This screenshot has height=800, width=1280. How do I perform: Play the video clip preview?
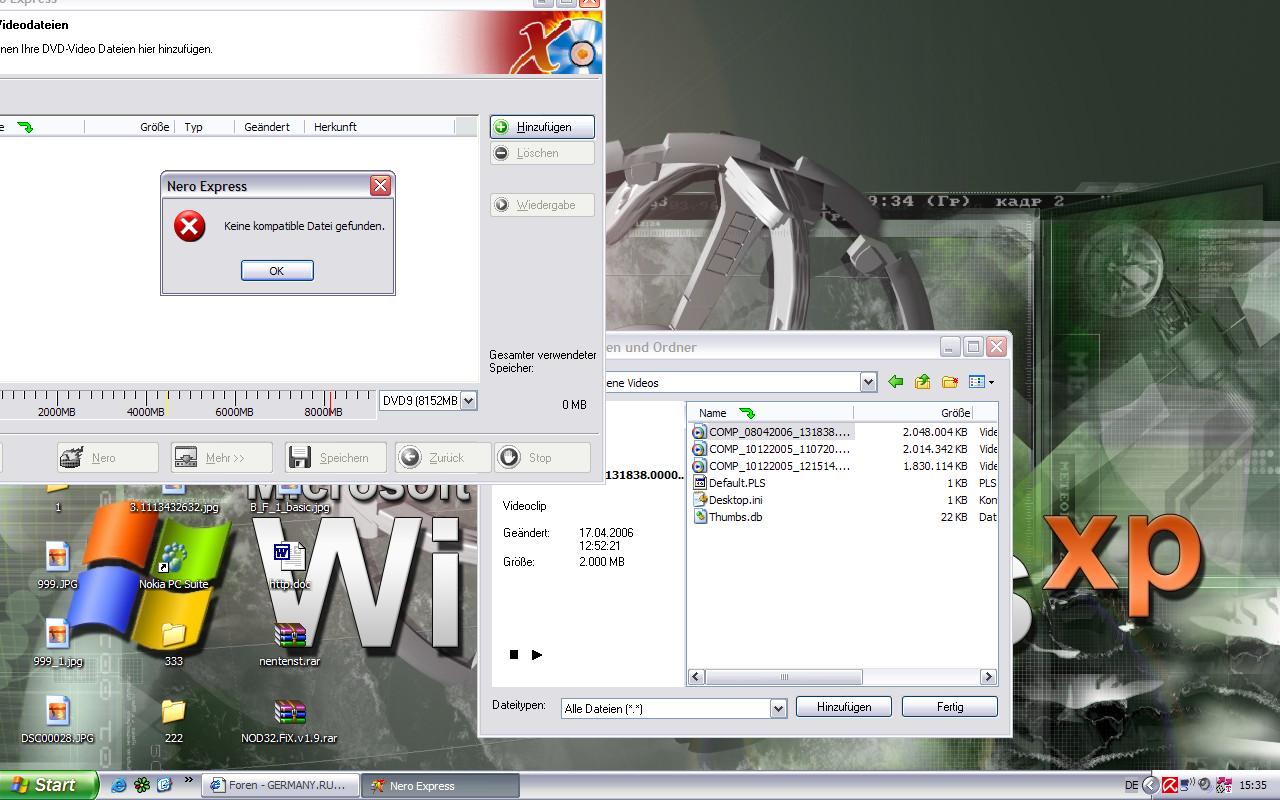[x=537, y=655]
